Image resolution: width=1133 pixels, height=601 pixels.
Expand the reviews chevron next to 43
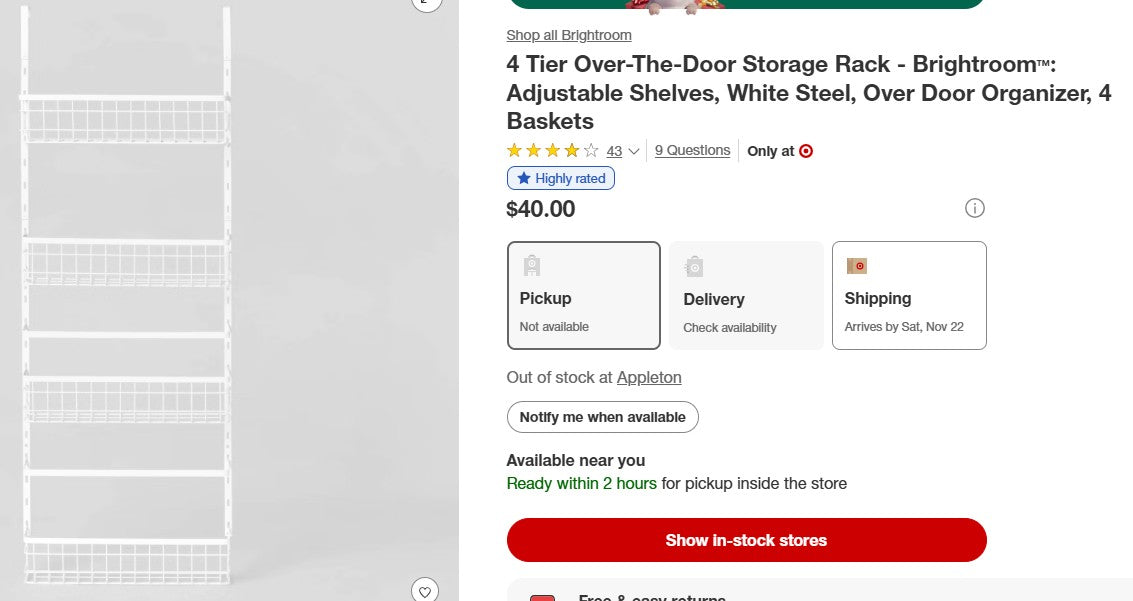(x=632, y=151)
